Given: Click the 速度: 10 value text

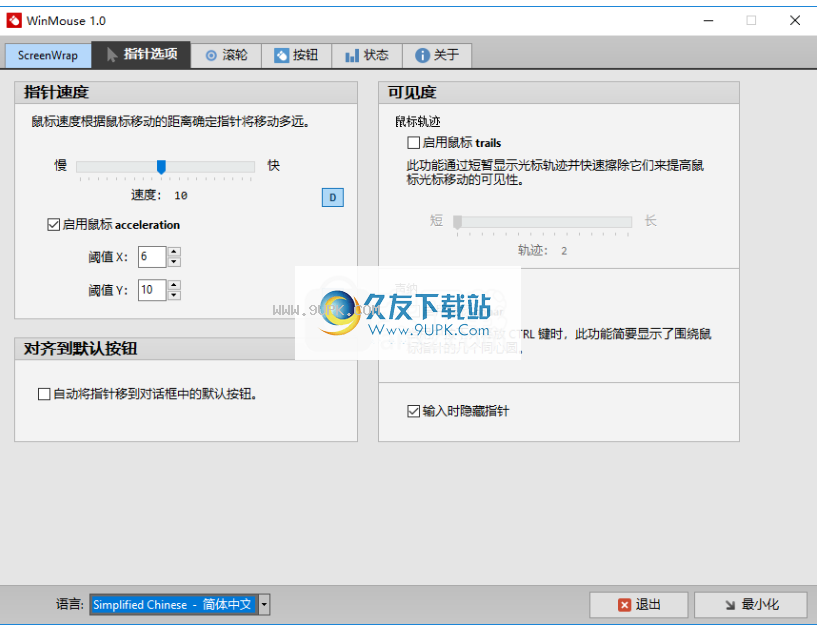Looking at the screenshot, I should [x=159, y=195].
